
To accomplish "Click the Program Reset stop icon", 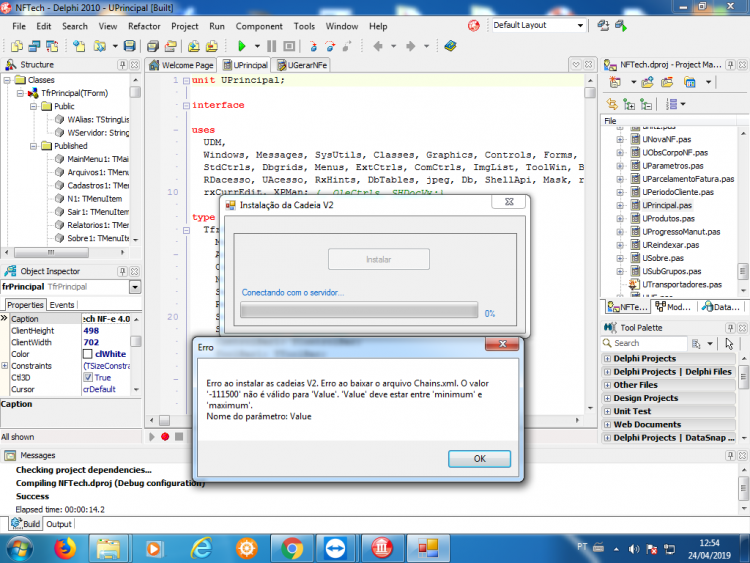I will [x=289, y=46].
